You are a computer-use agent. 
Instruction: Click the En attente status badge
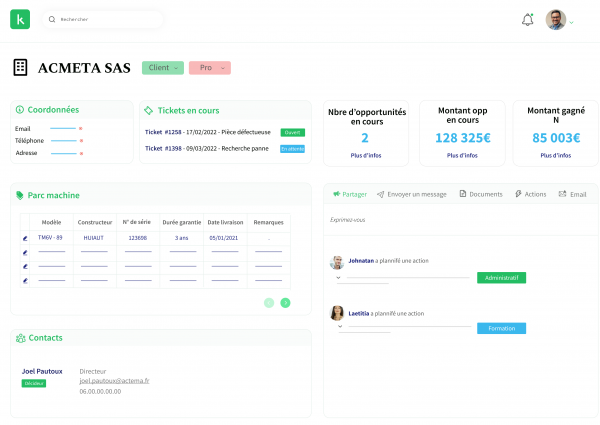(293, 149)
